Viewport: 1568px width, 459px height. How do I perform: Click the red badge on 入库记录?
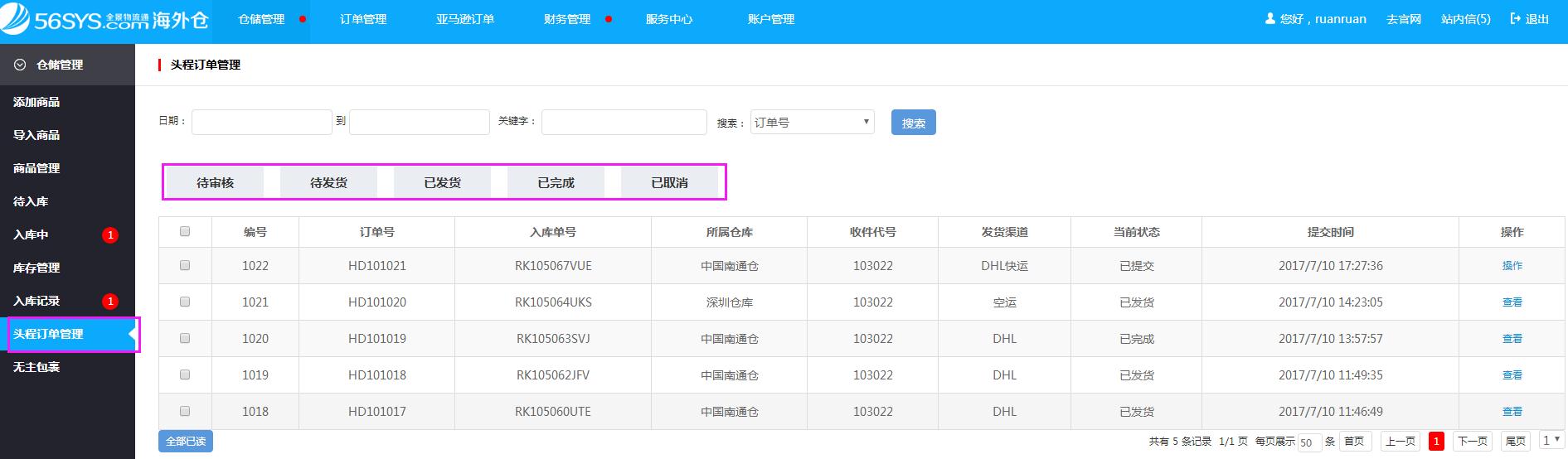(109, 302)
